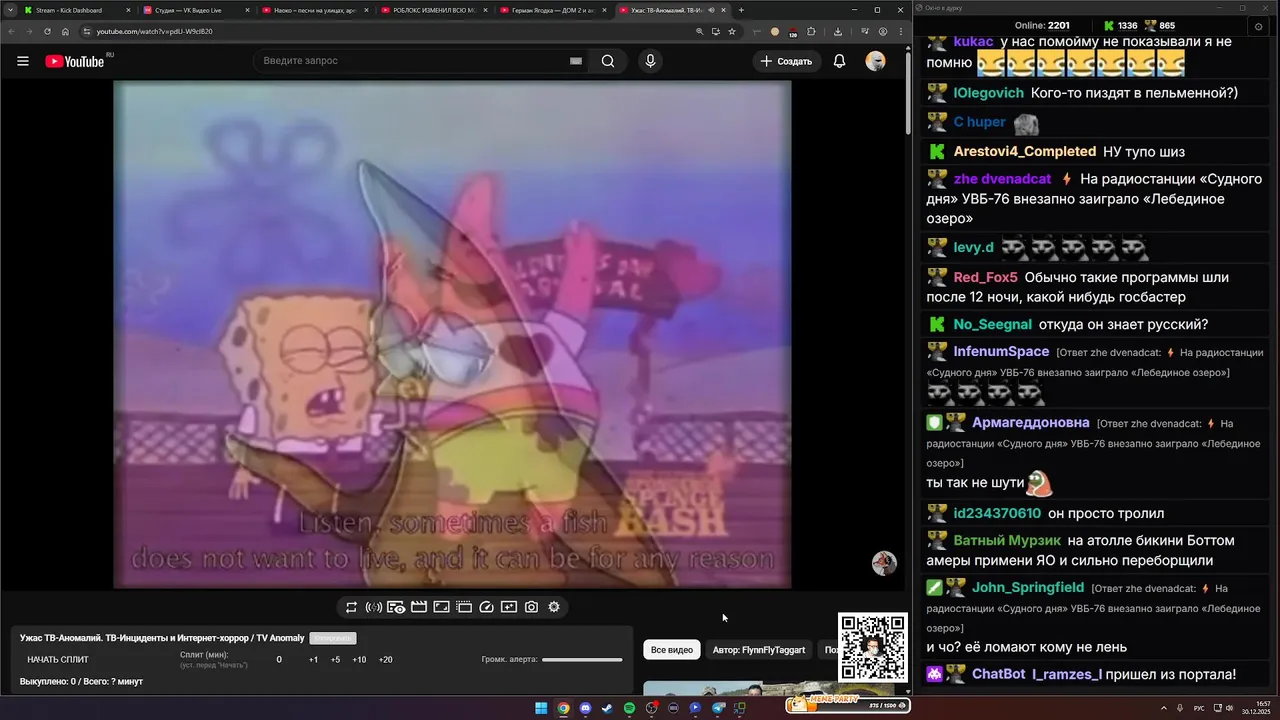Click the video filters plus-frame icon
Screen dimensions: 1280x720
(x=509, y=607)
